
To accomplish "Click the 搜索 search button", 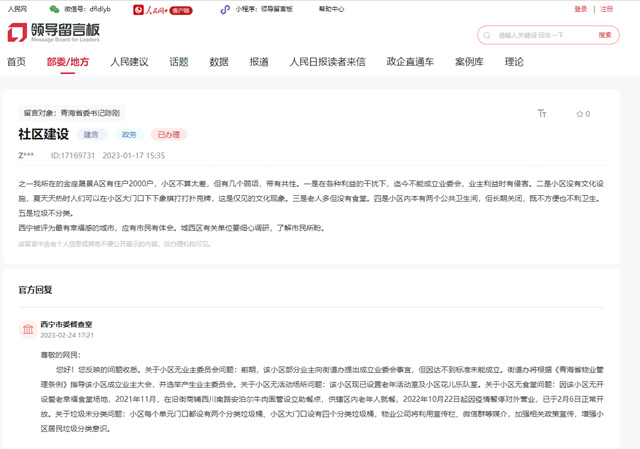I will point(605,35).
